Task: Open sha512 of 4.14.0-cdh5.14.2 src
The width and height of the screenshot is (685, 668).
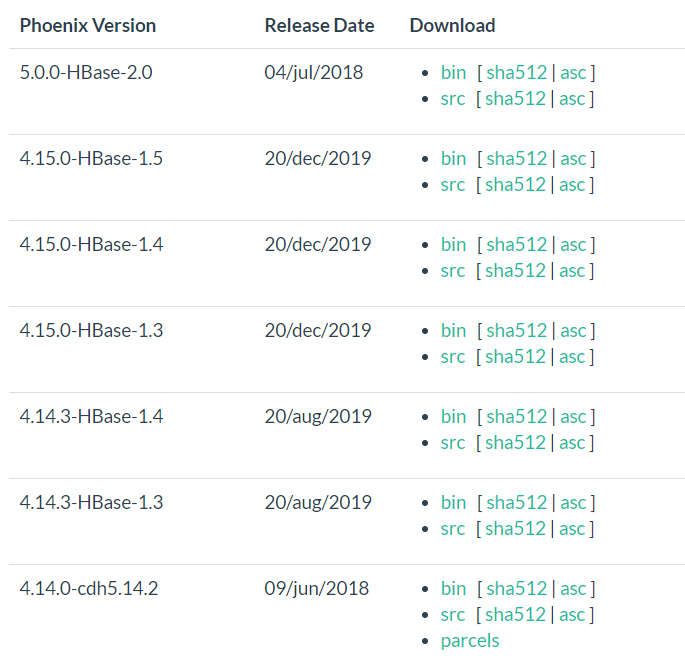Action: point(515,615)
